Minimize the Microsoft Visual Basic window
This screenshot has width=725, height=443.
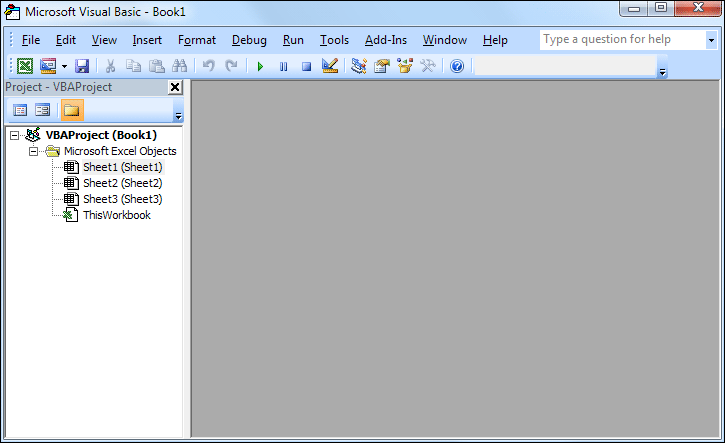pyautogui.click(x=634, y=8)
